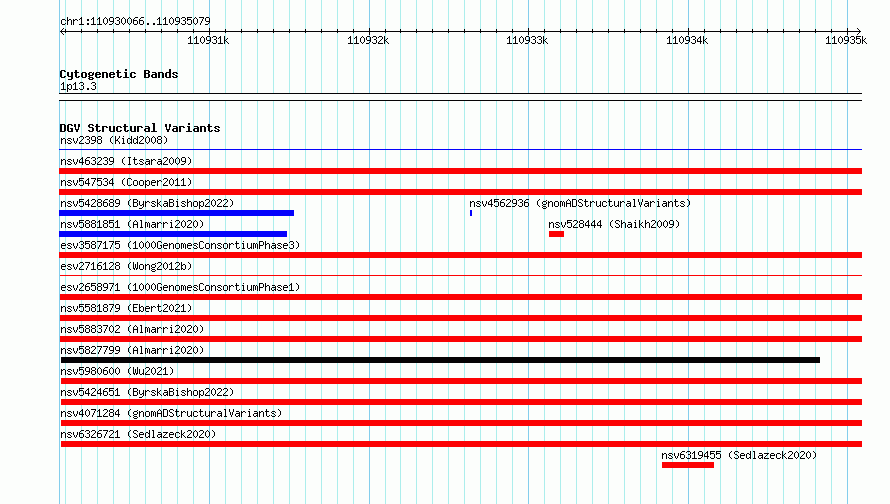The height and width of the screenshot is (504, 890).
Task: Click the tiny blue marker under nsv4562936
Action: tap(471, 213)
